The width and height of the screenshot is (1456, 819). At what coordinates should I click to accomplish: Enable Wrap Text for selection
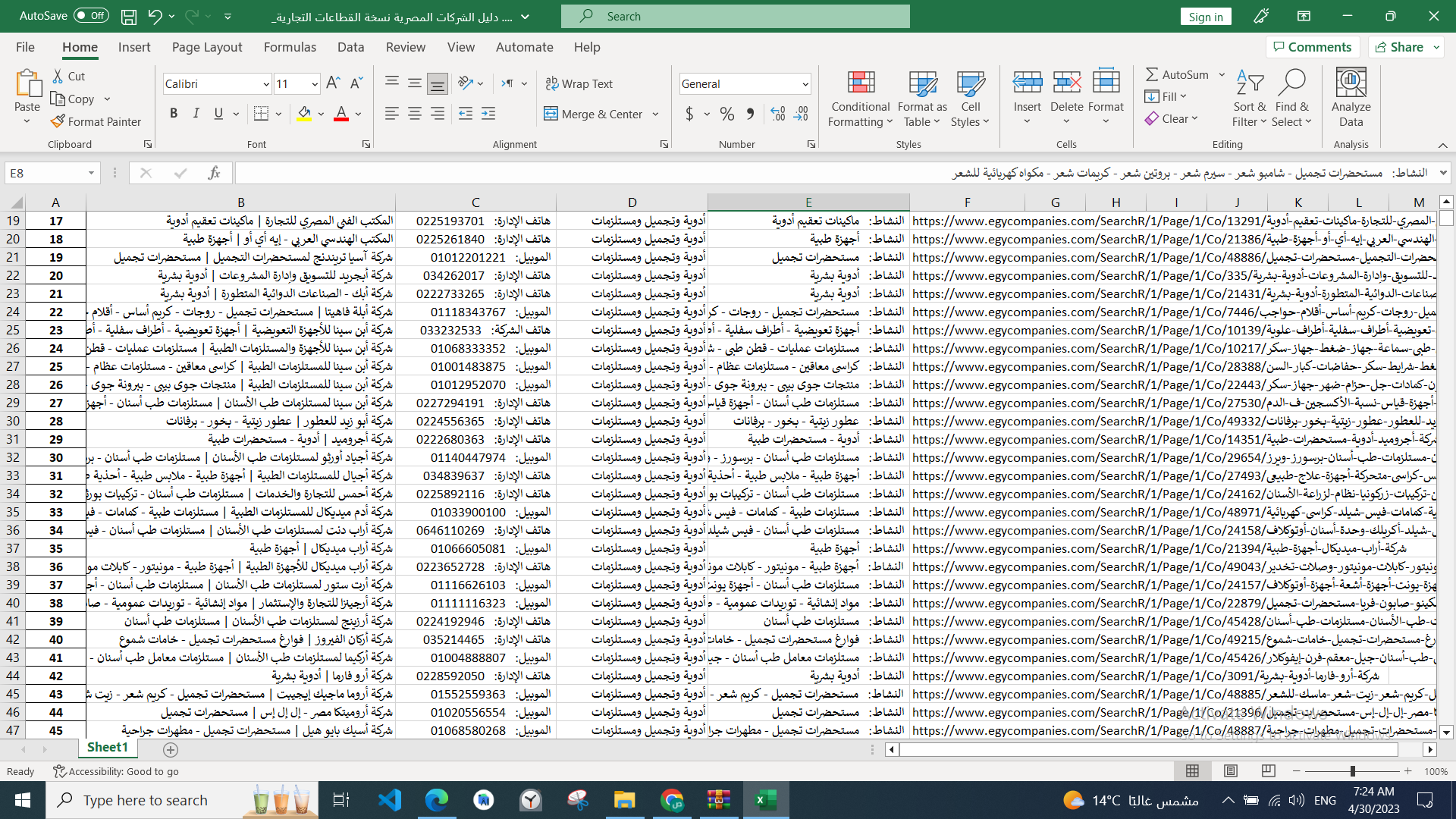579,83
